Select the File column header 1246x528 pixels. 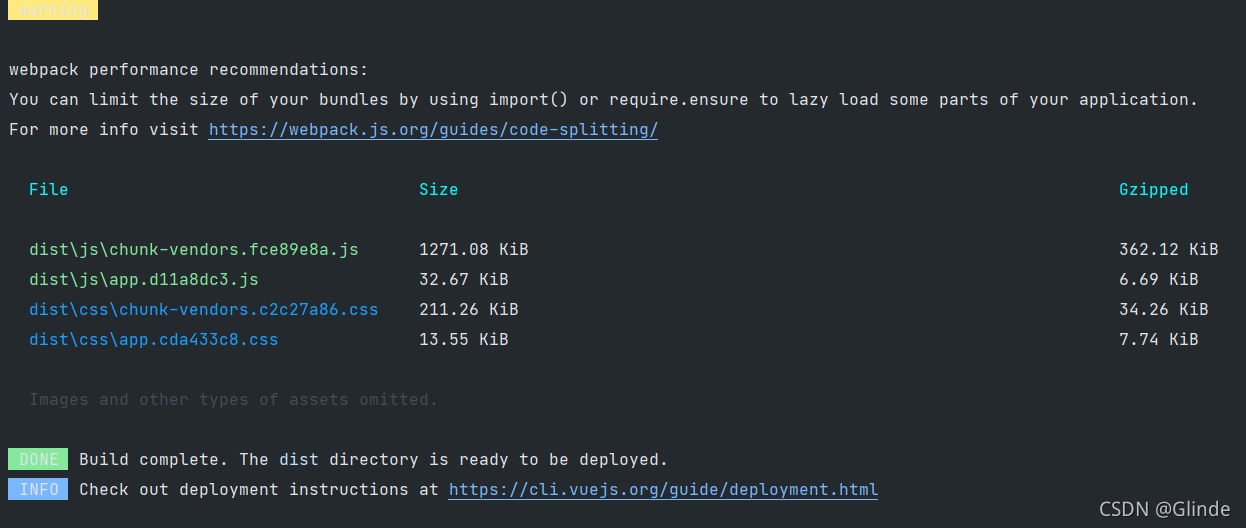(x=49, y=190)
